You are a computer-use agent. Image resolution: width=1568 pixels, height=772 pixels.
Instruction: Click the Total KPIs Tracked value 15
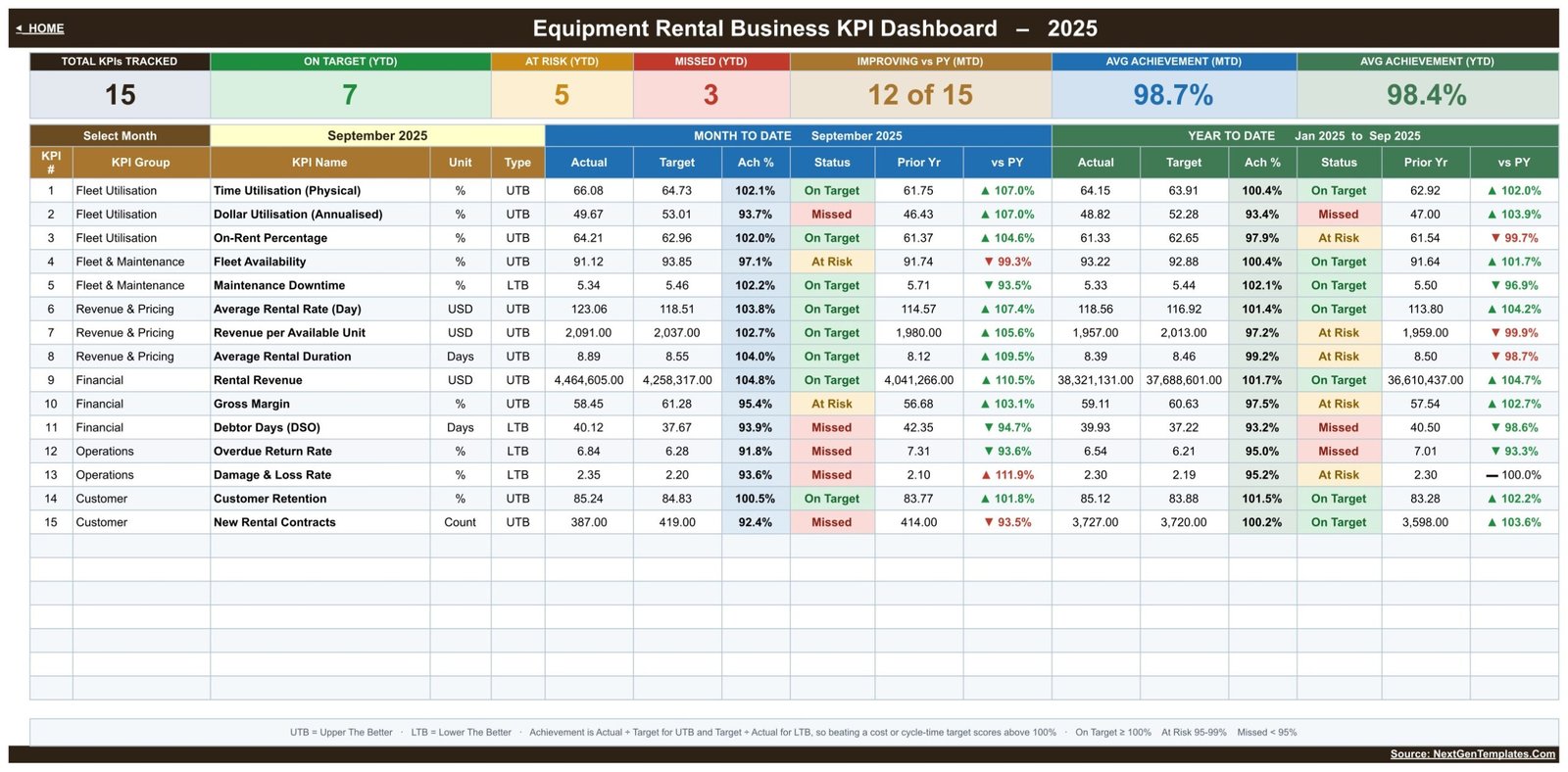120,95
